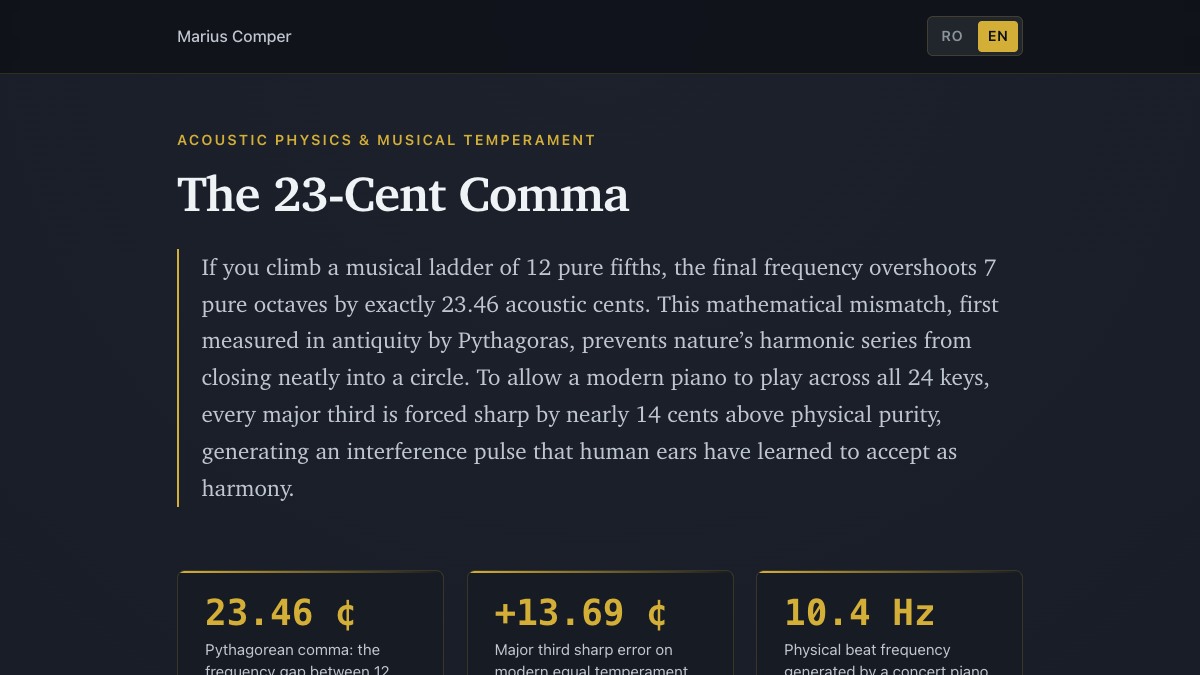This screenshot has width=1200, height=675.
Task: Click the last word 'harmony.' in the quote
Action: pyautogui.click(x=248, y=489)
